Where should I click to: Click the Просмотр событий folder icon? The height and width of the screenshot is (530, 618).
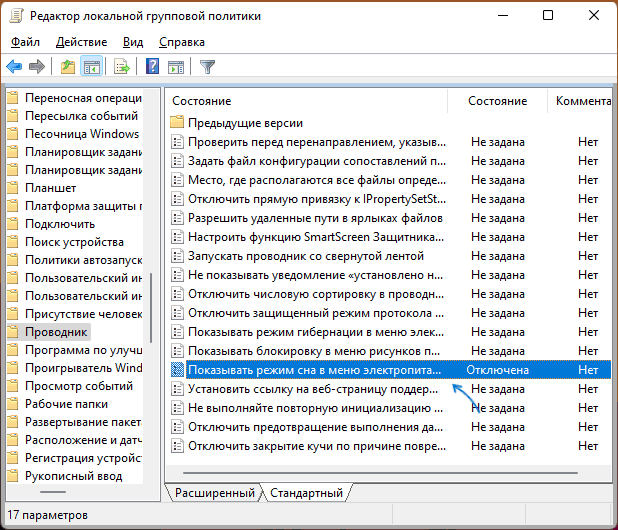[13, 386]
